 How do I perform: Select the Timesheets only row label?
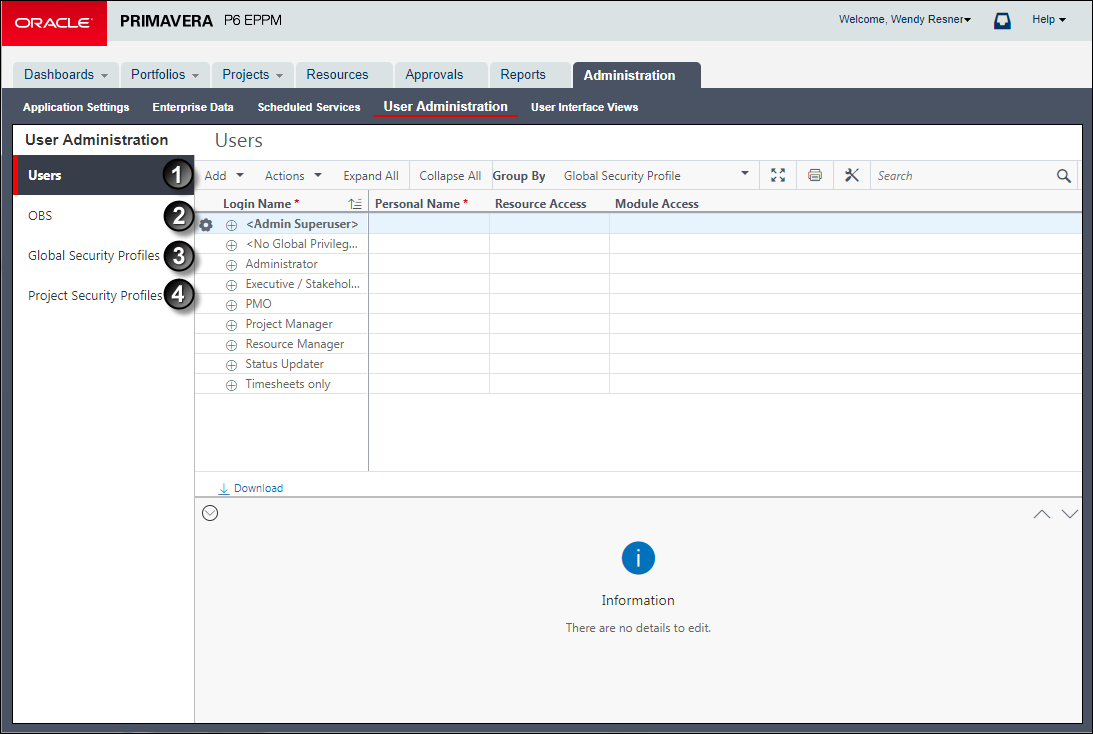pos(288,384)
